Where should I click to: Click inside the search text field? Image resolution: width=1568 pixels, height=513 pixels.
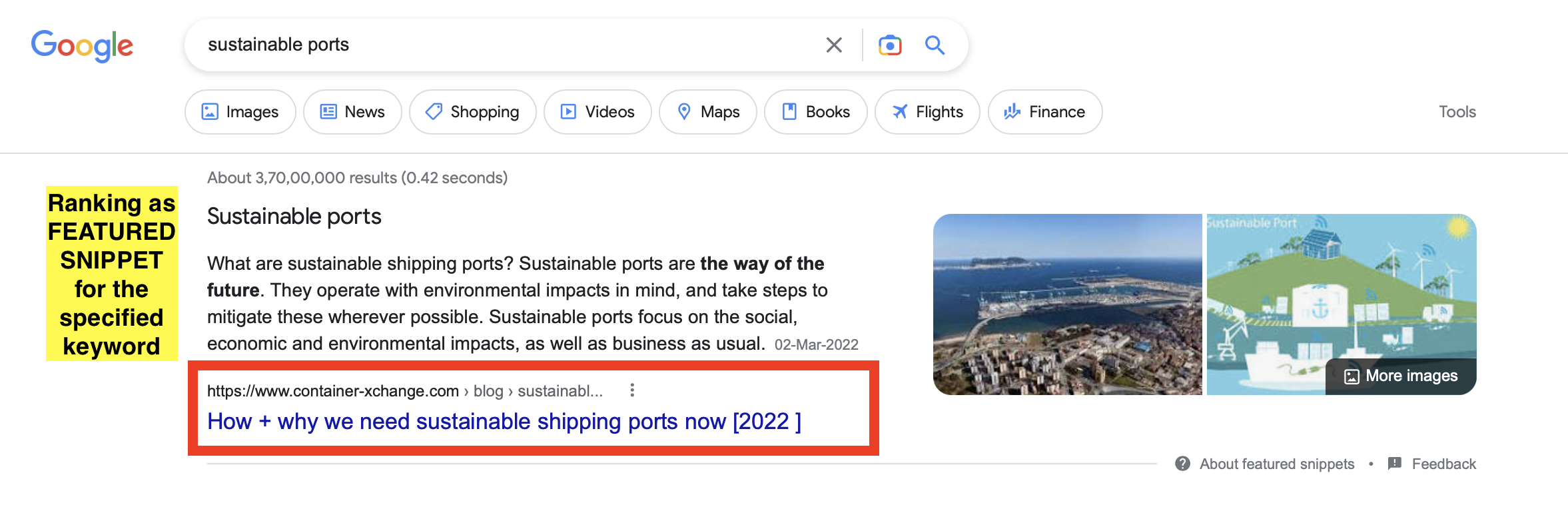(506, 45)
